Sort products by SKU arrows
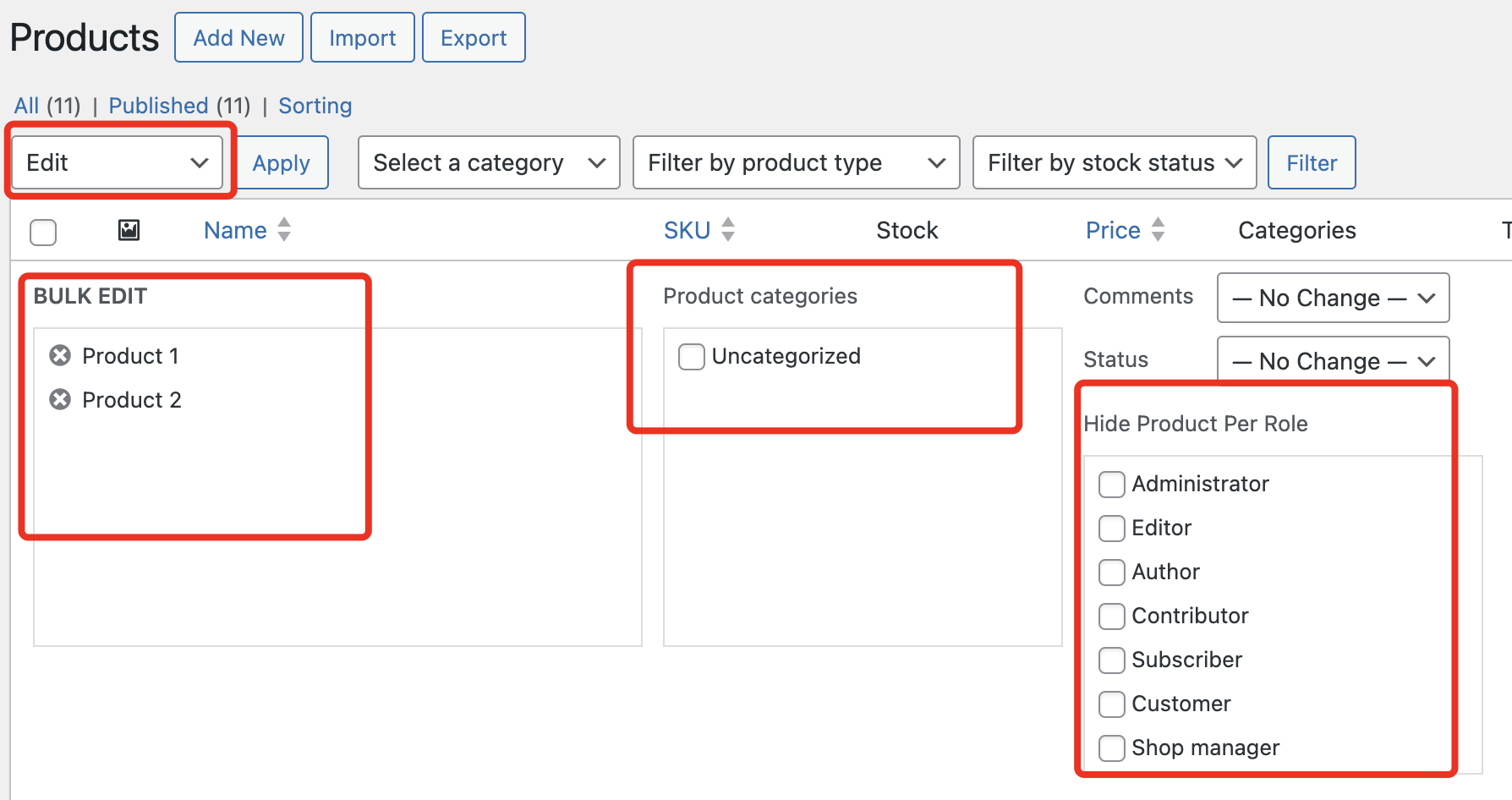Viewport: 1512px width, 800px height. pyautogui.click(x=727, y=230)
